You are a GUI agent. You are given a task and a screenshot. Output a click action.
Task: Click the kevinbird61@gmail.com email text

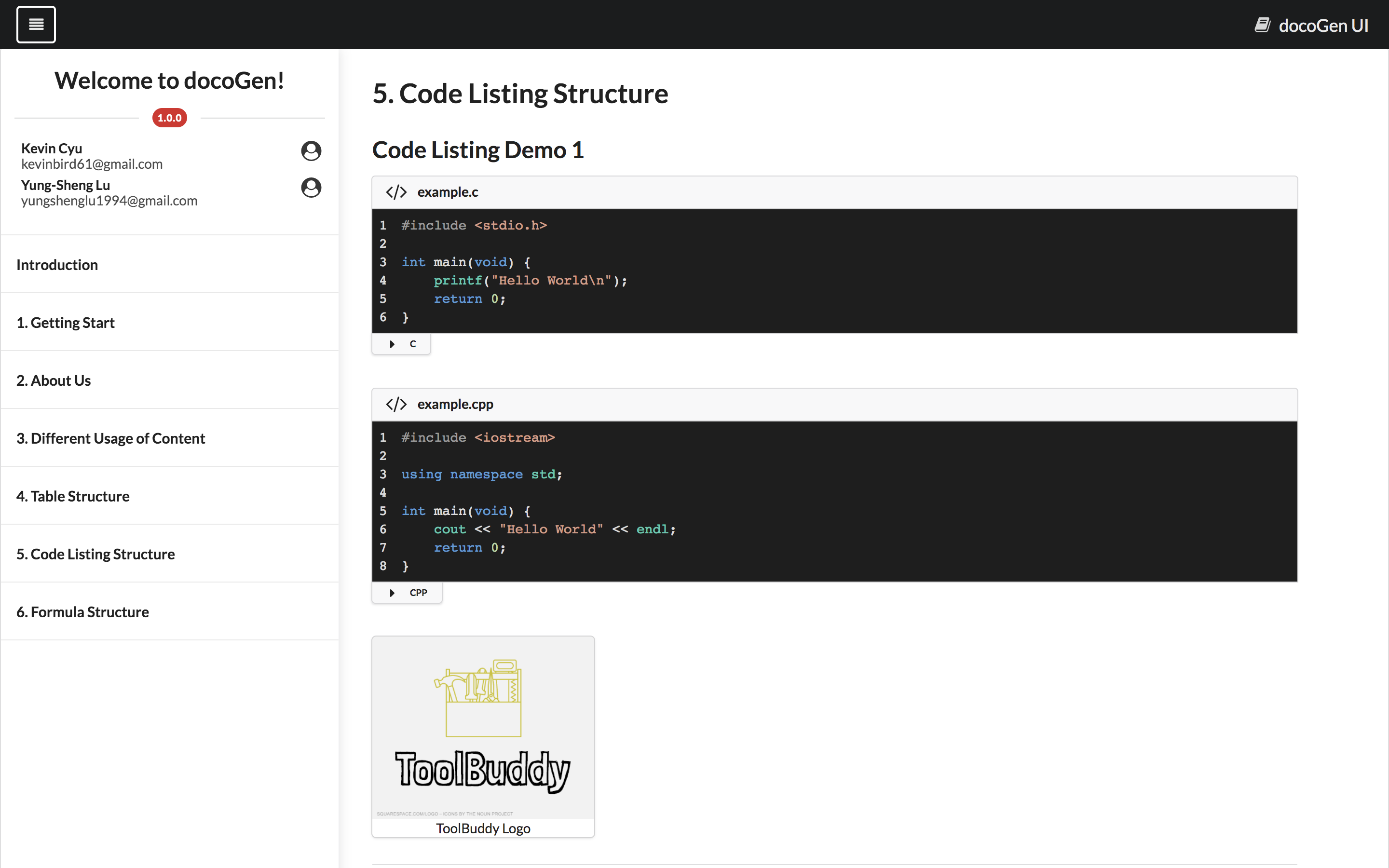coord(92,165)
